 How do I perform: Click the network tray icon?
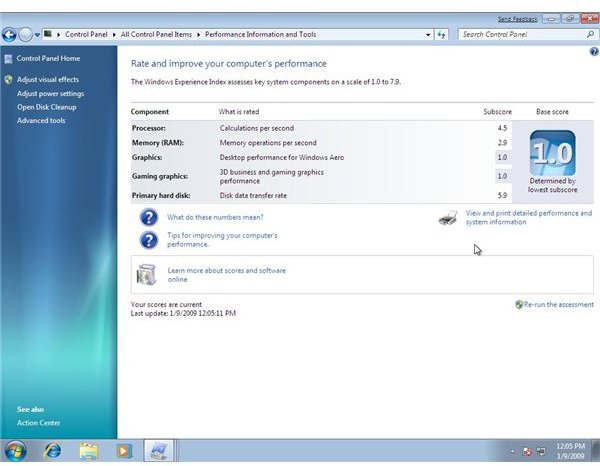[541, 451]
